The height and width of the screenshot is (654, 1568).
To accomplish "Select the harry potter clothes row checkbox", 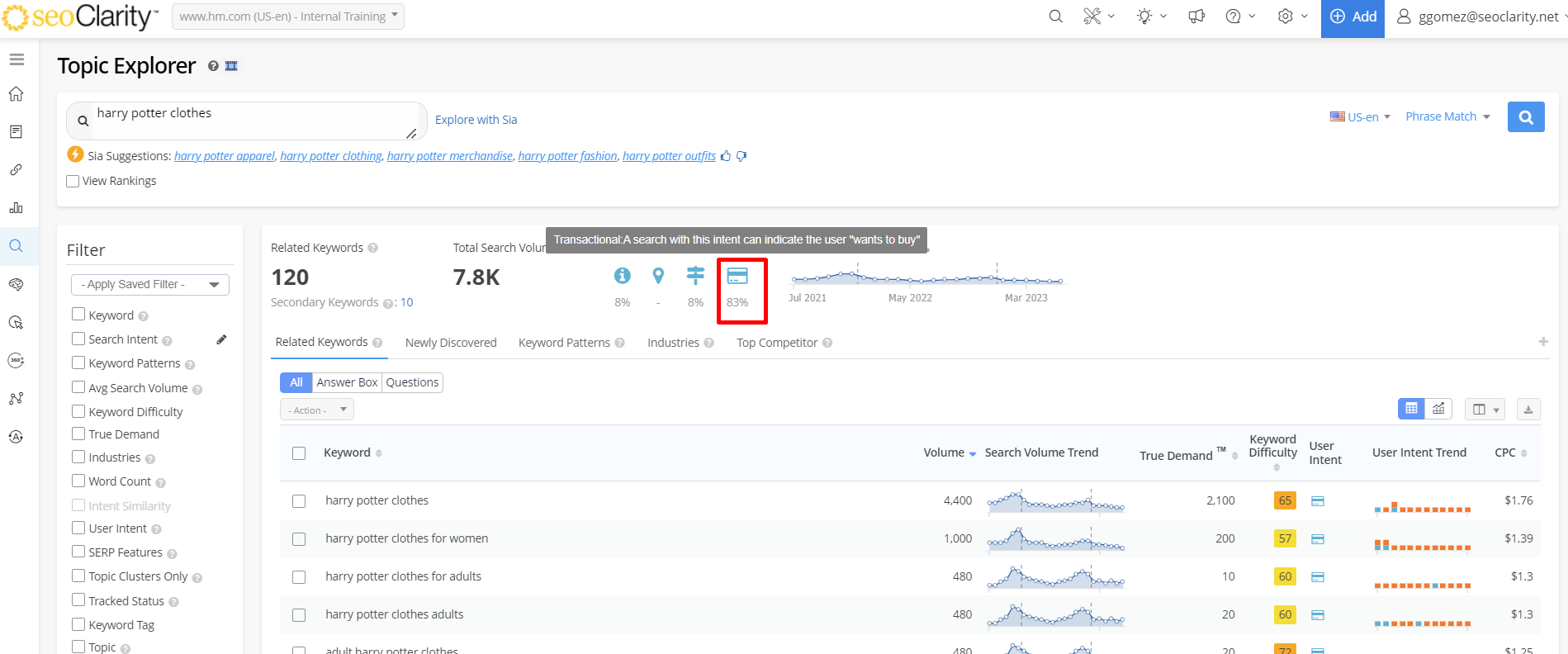I will coord(299,500).
